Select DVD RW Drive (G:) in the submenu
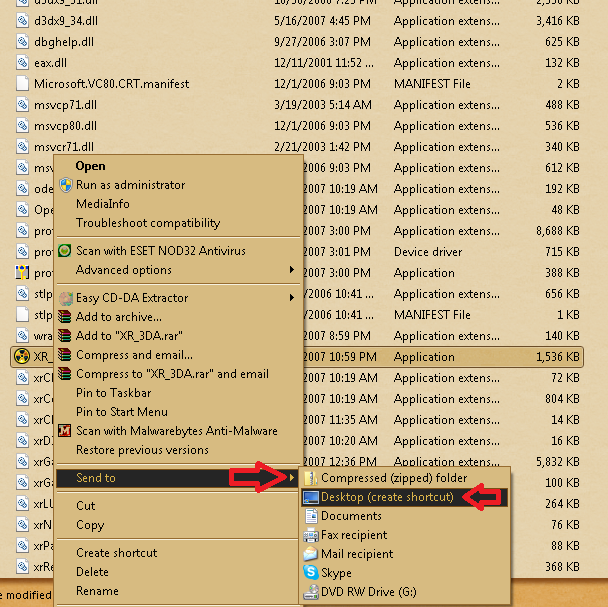608x607 pixels. [x=369, y=592]
